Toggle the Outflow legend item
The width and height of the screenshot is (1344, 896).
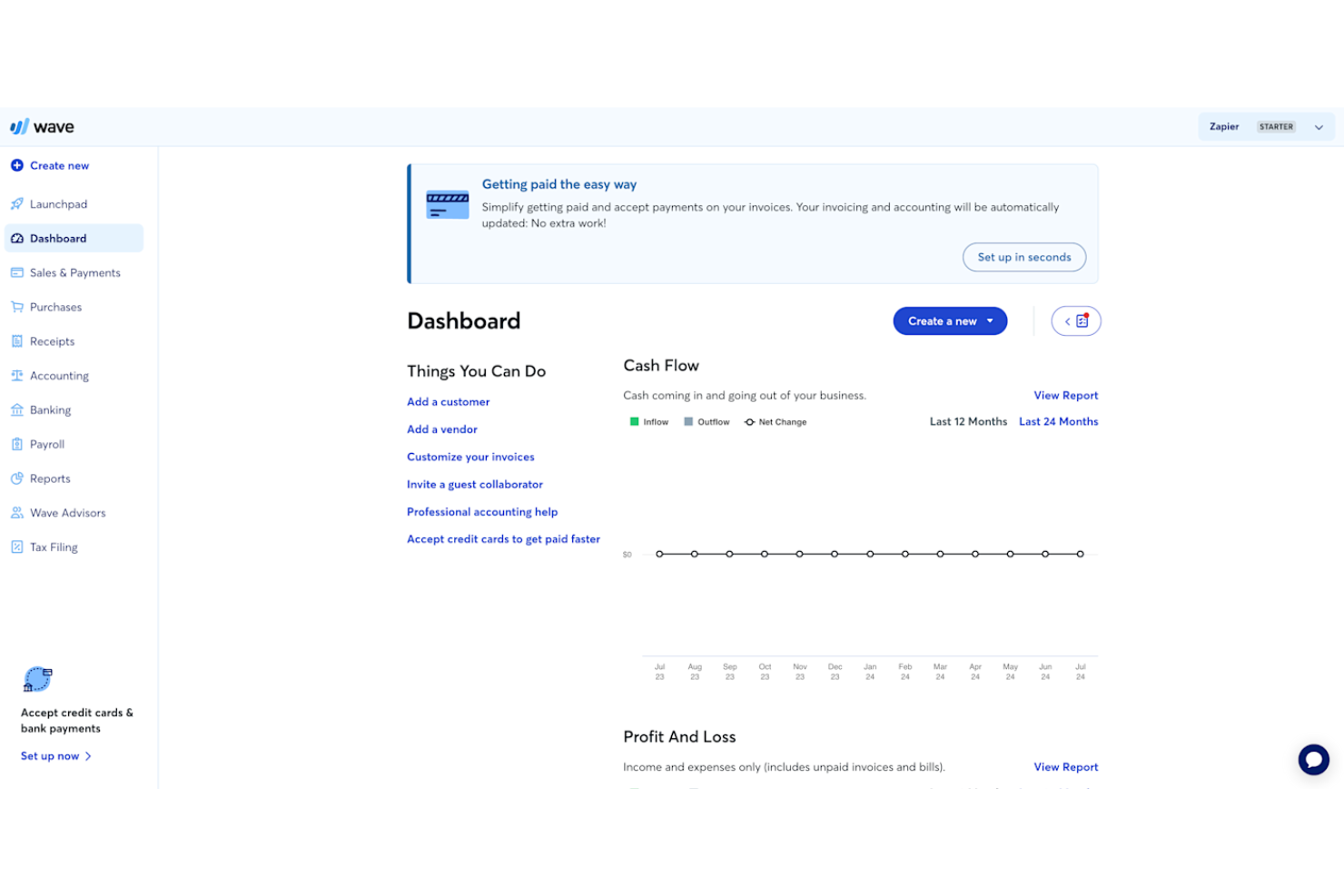pyautogui.click(x=707, y=421)
